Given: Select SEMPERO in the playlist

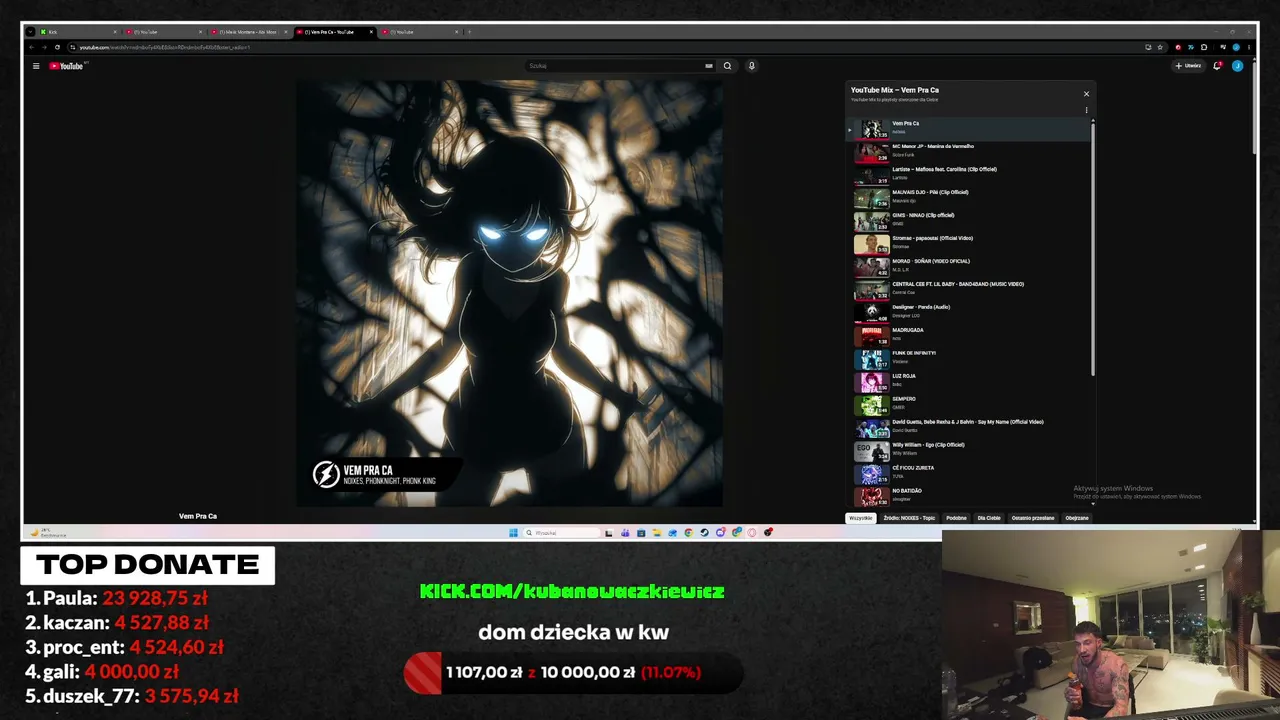Looking at the screenshot, I should tap(968, 404).
